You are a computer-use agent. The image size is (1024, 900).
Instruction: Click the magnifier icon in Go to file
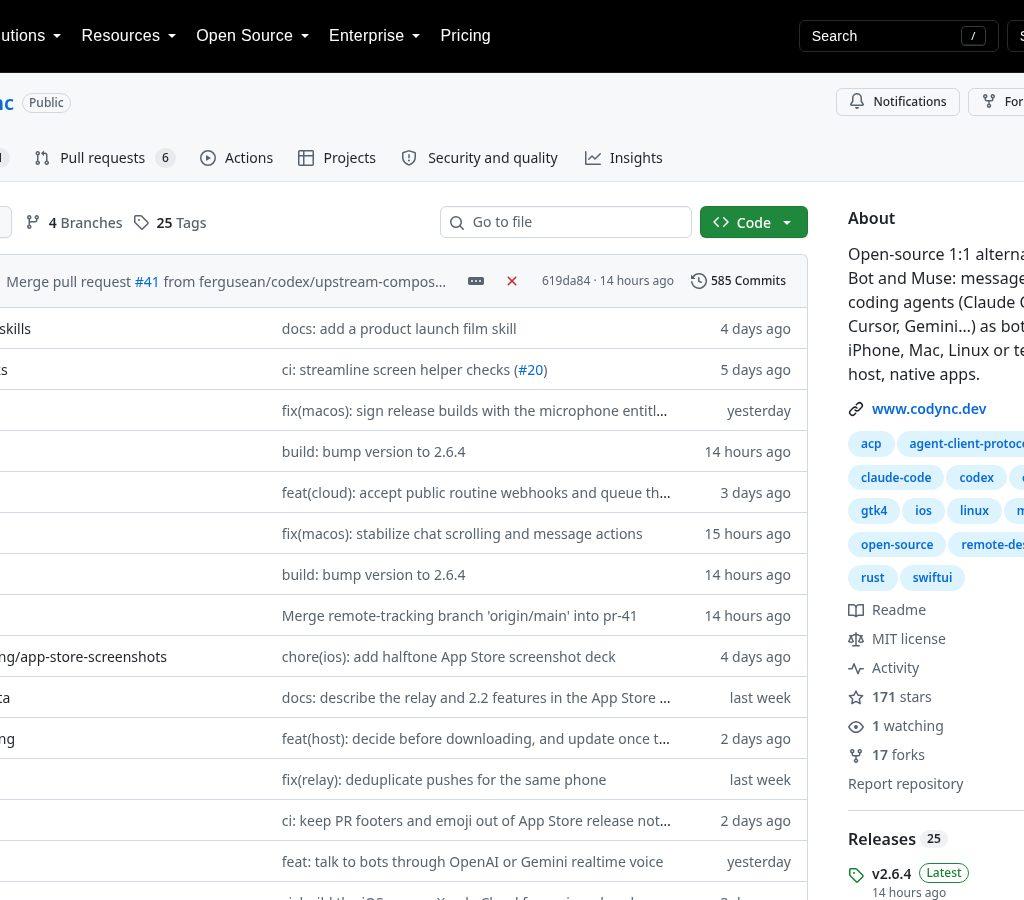point(457,223)
